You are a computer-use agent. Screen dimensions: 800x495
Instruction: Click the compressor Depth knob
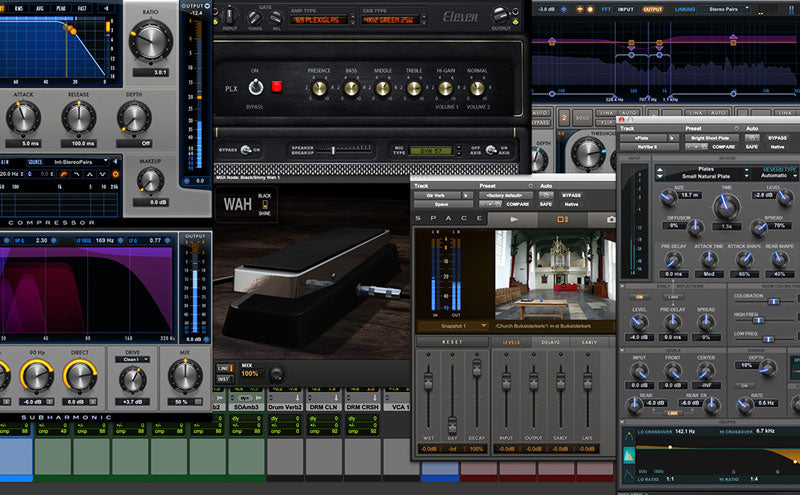tap(134, 118)
